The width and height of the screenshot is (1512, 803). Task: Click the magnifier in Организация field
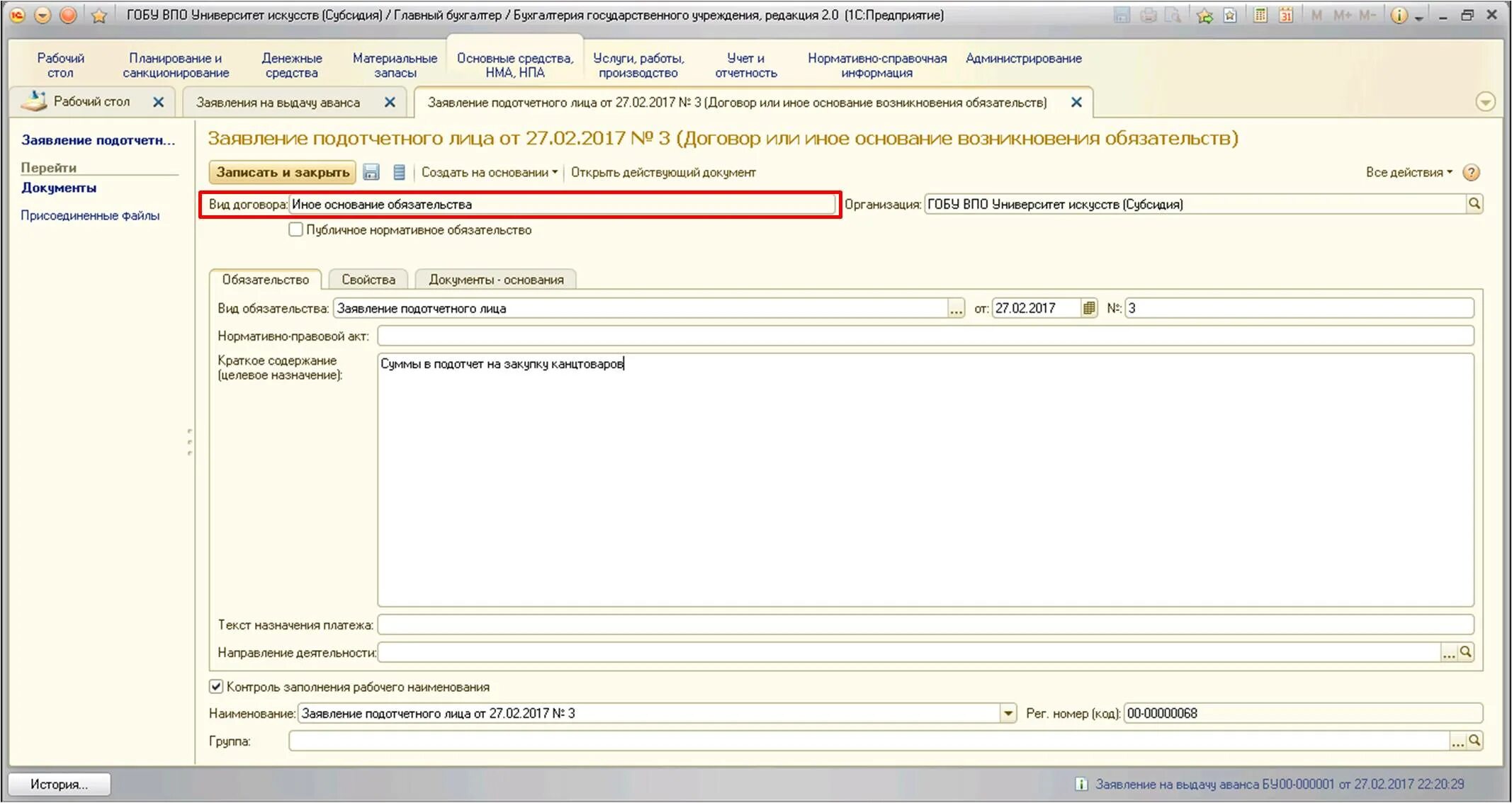coord(1474,204)
